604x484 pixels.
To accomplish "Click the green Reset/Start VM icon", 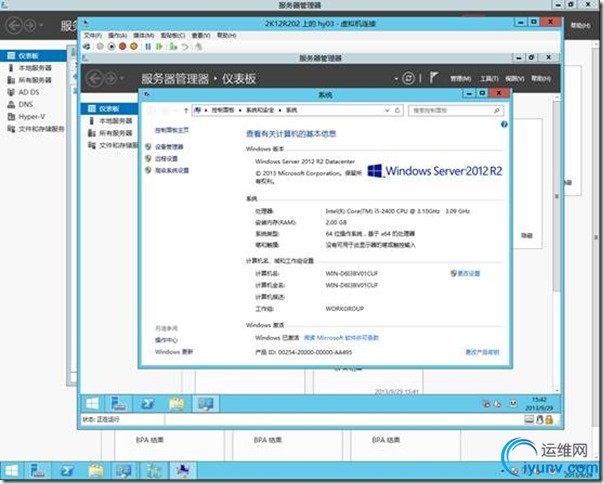I will (159, 47).
